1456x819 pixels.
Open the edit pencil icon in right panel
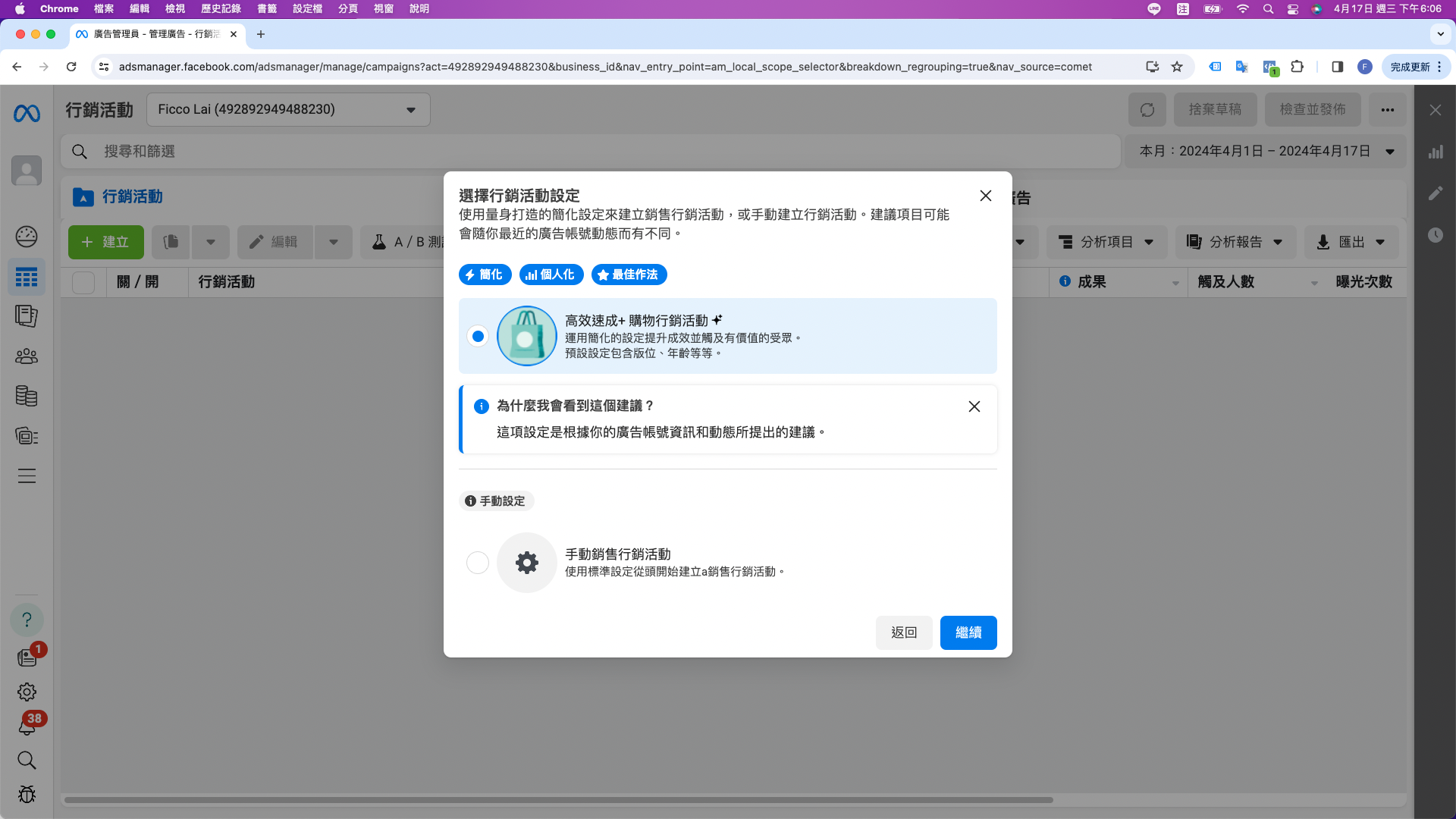pos(1436,193)
